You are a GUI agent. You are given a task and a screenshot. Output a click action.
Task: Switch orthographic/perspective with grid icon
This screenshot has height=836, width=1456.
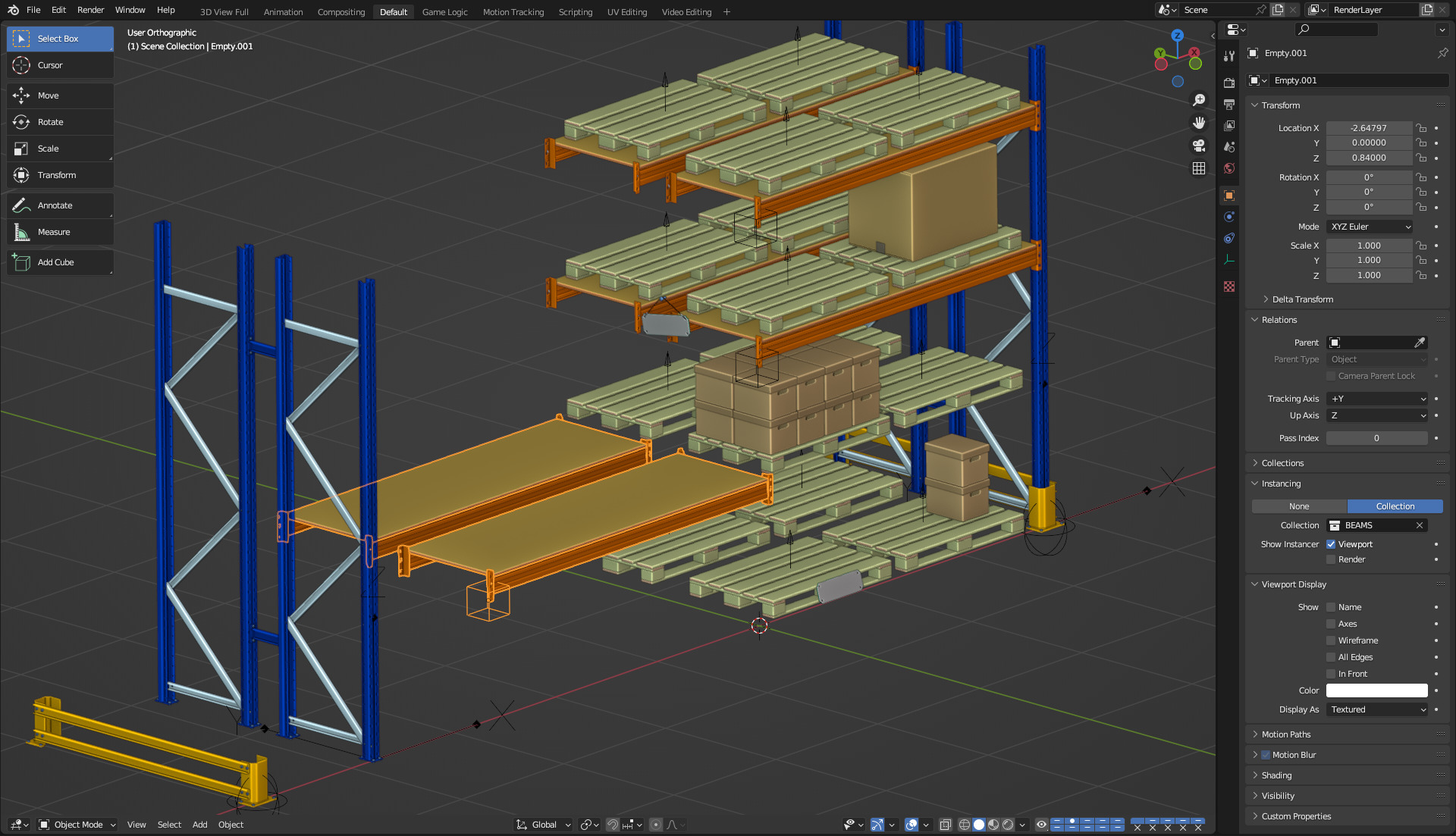coord(1199,168)
